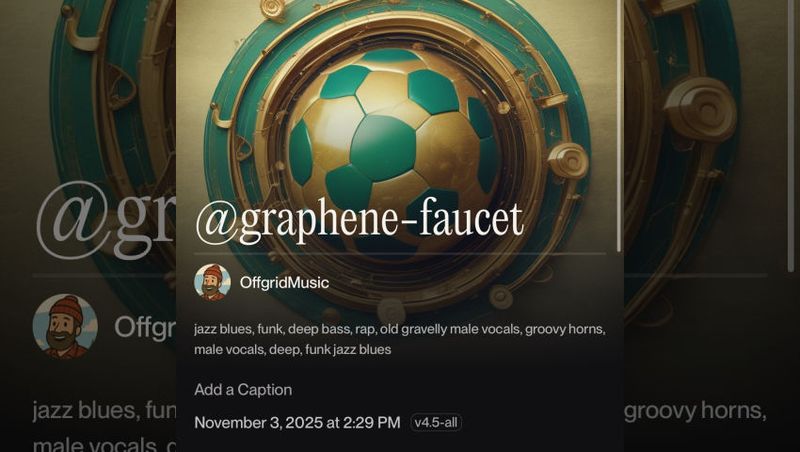Viewport: 800px width, 452px height.
Task: Click the OffgridMusic bearded avatar icon
Action: (212, 282)
